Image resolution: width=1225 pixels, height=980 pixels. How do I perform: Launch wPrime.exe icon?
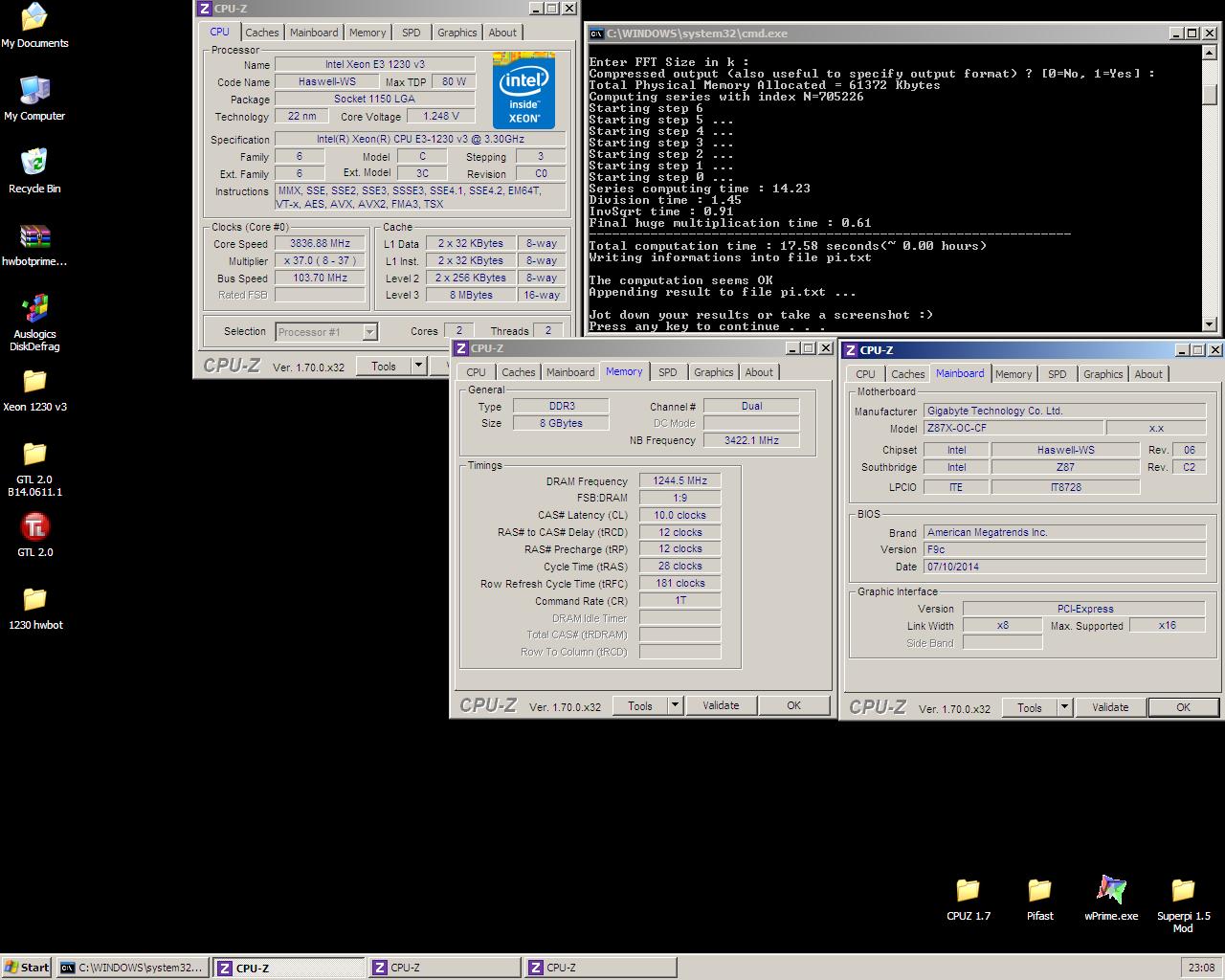pyautogui.click(x=1111, y=890)
